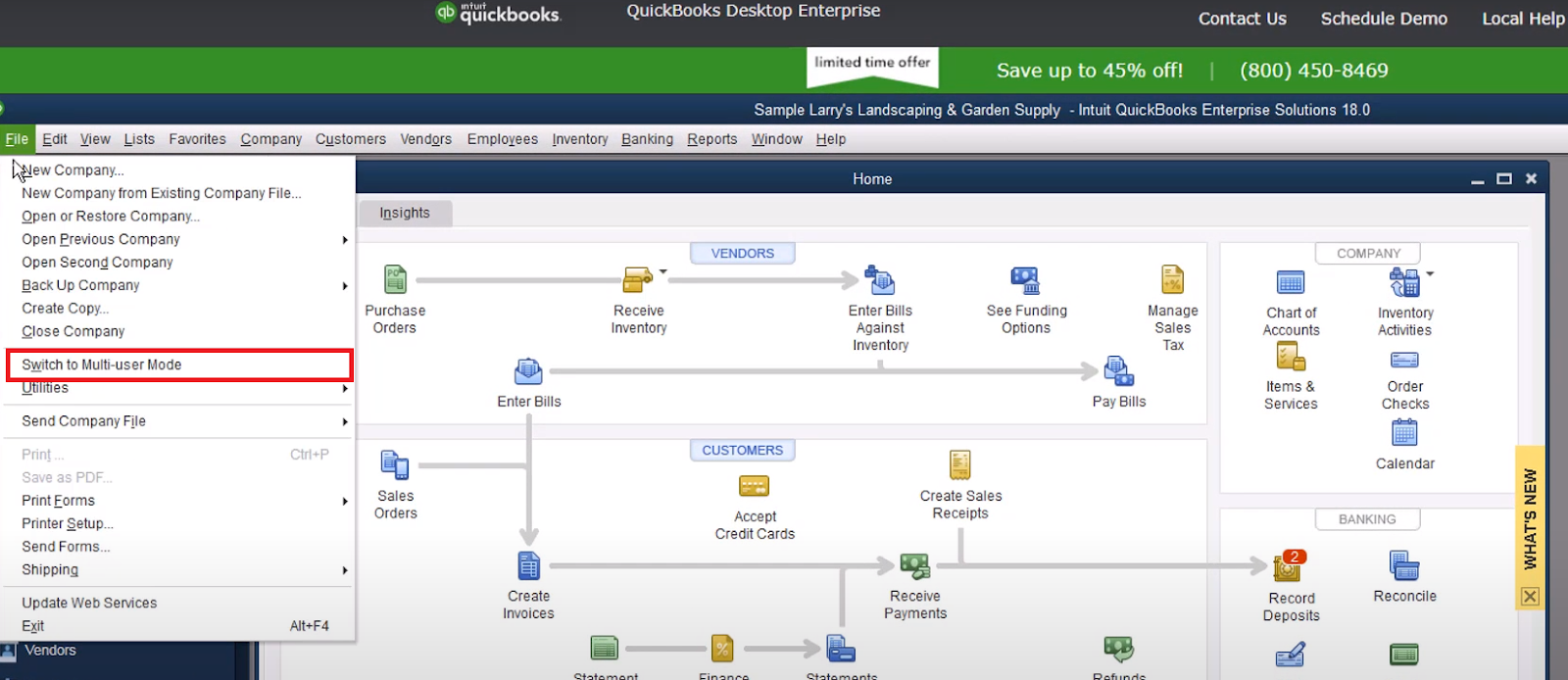Open the Reports menu
Viewport: 1568px width, 680px height.
pyautogui.click(x=711, y=139)
